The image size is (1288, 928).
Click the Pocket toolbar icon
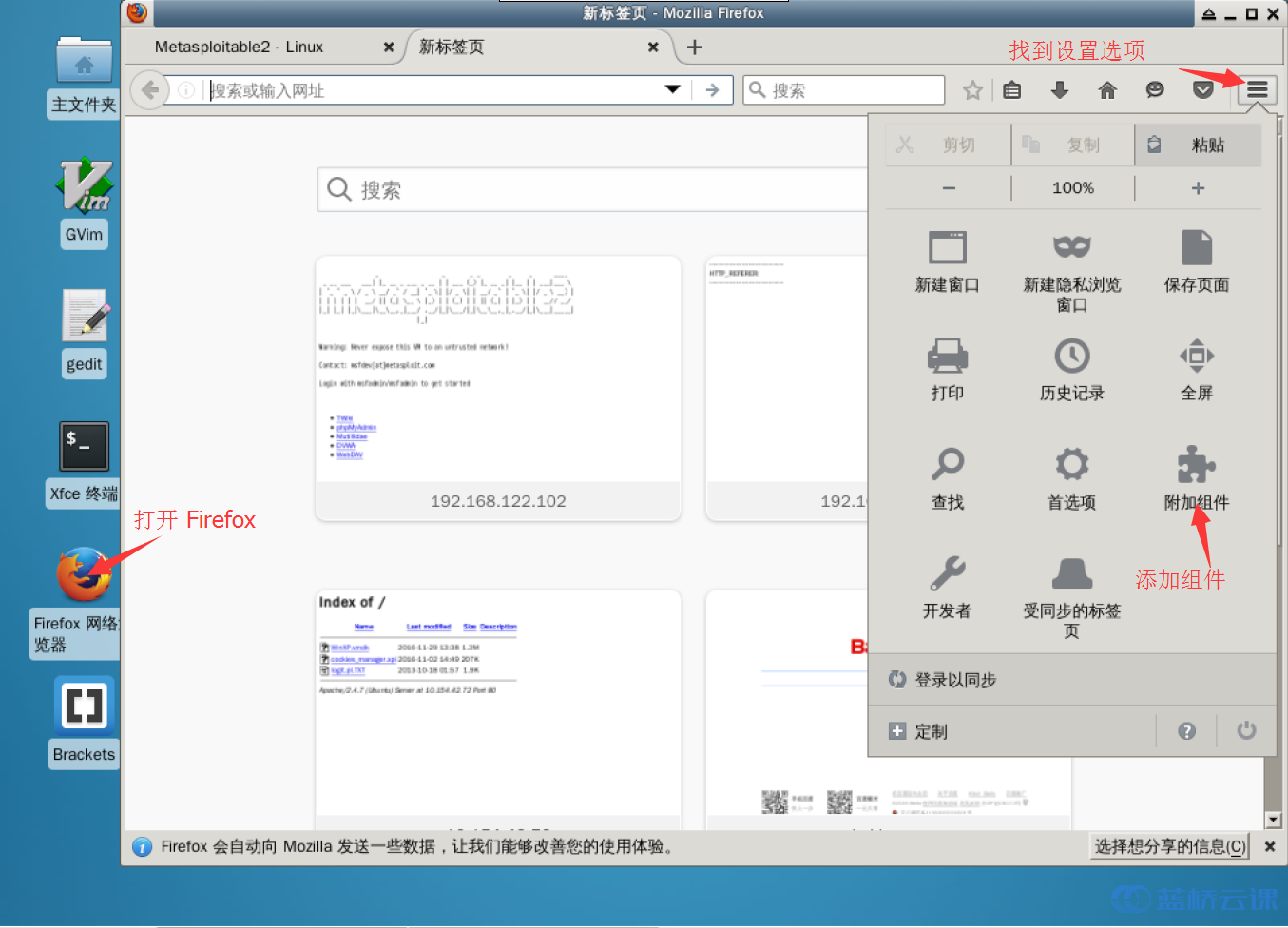1202,90
